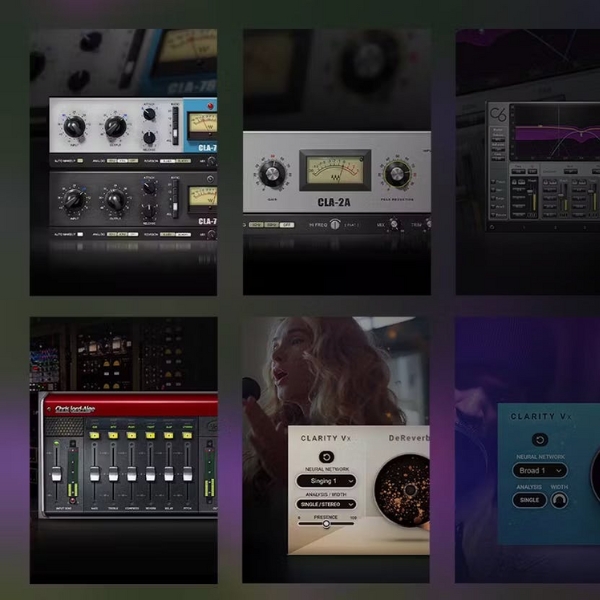Screen dimensions: 600x600
Task: Toggle Auto Makeup on the blue CLA-76
Action: (x=80, y=161)
